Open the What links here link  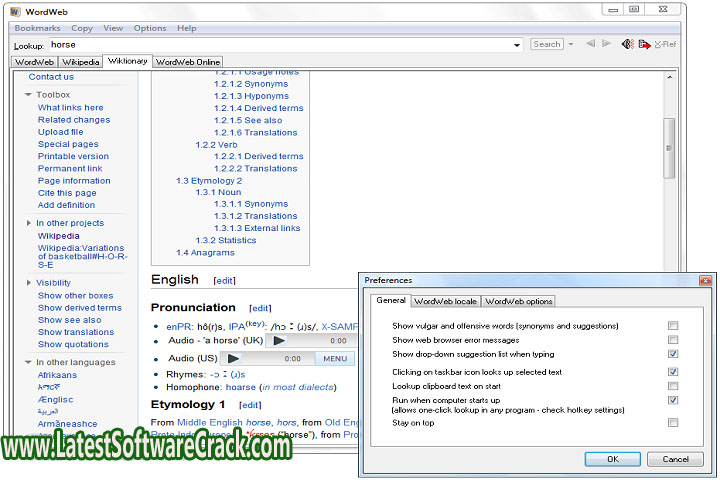point(71,107)
